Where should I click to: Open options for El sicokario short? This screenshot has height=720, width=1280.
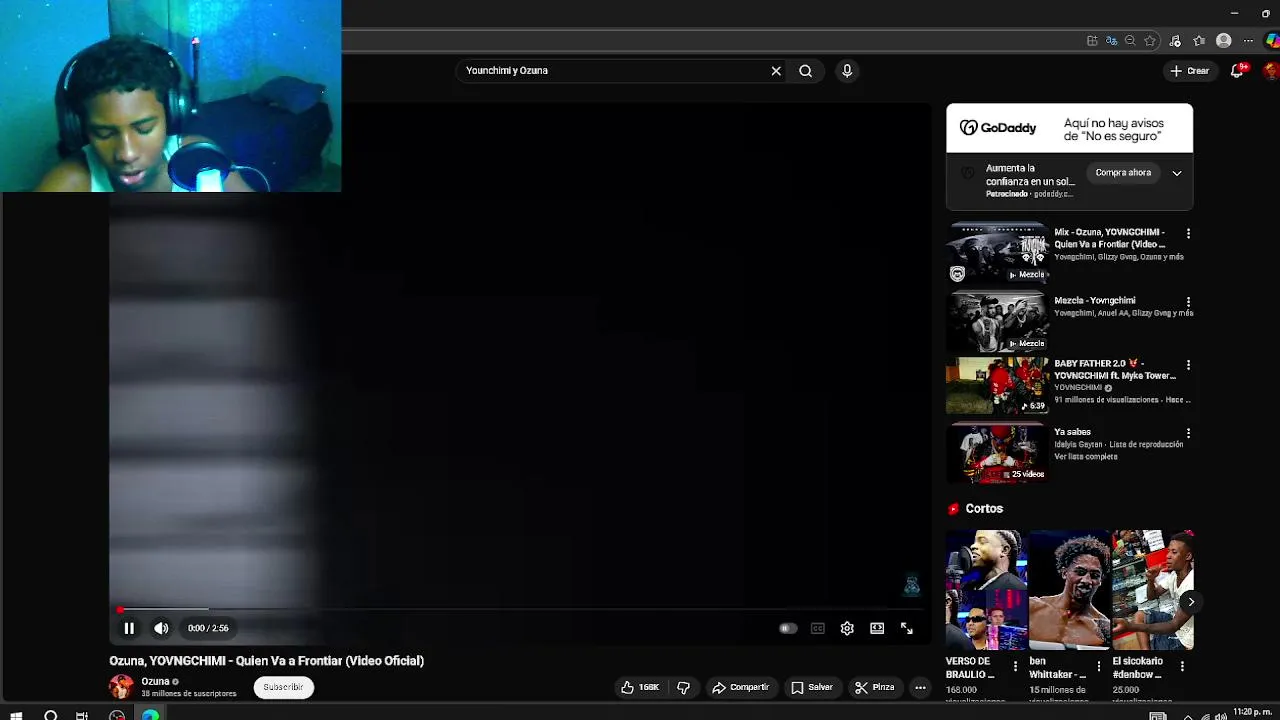[x=1182, y=666]
